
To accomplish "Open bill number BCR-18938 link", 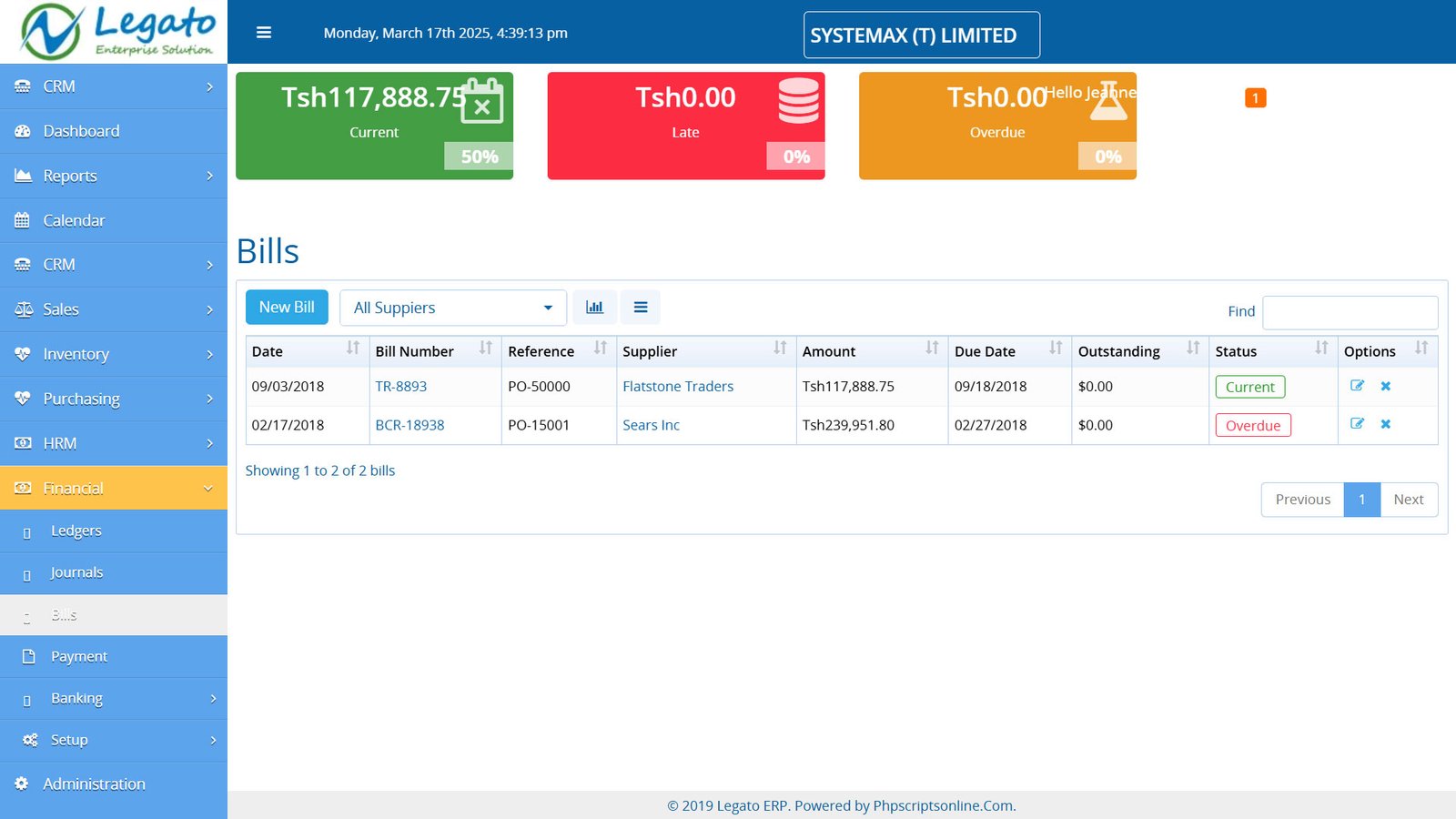I will point(409,425).
